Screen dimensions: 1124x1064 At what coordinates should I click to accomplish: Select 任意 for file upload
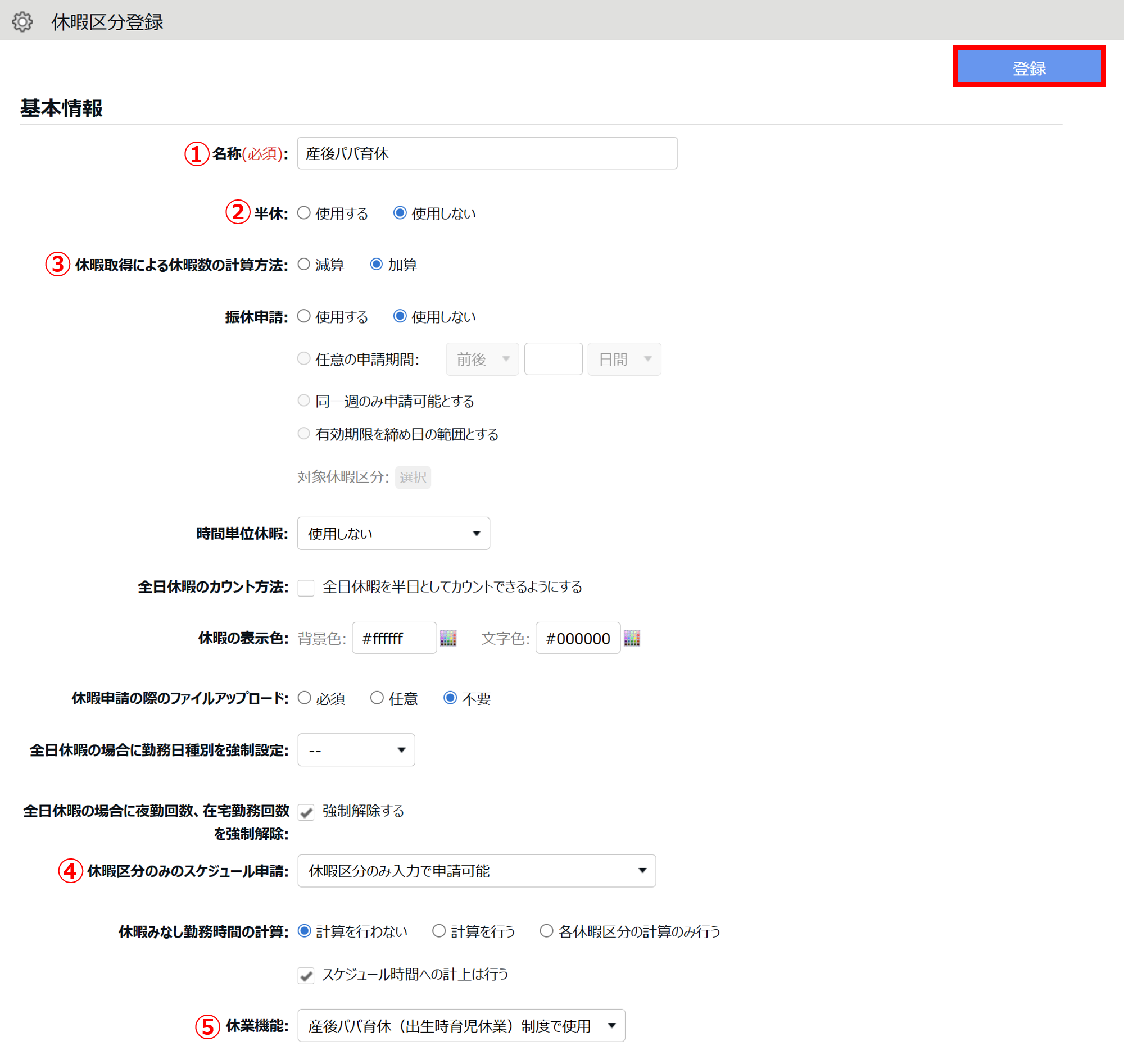click(x=377, y=698)
